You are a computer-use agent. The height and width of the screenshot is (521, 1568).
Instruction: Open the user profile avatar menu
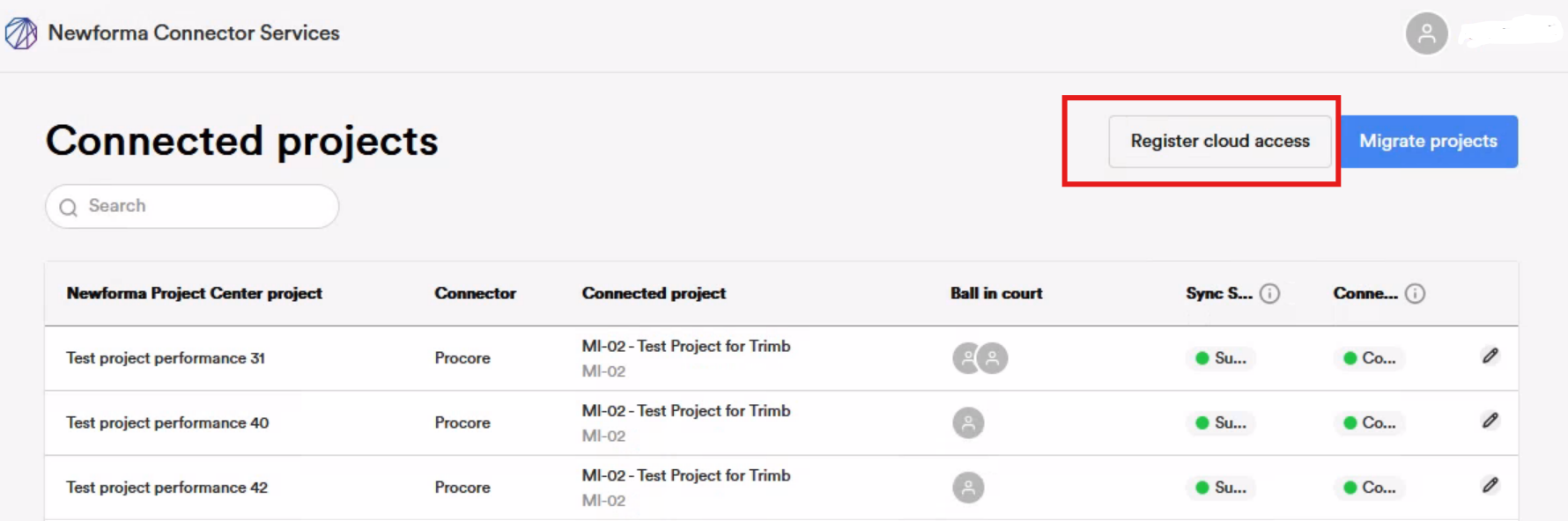[1426, 33]
